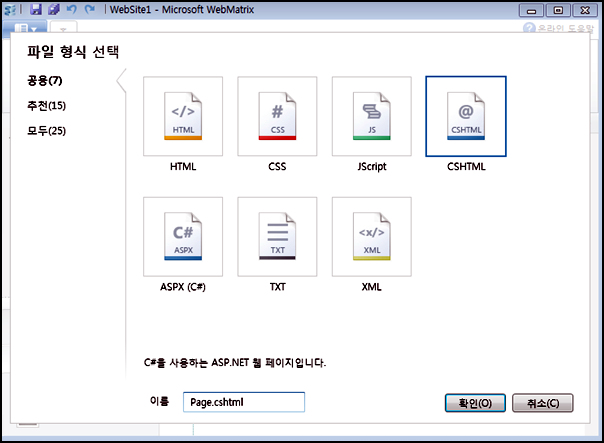This screenshot has width=604, height=443.
Task: Close the WebMatrix window
Action: tap(585, 11)
